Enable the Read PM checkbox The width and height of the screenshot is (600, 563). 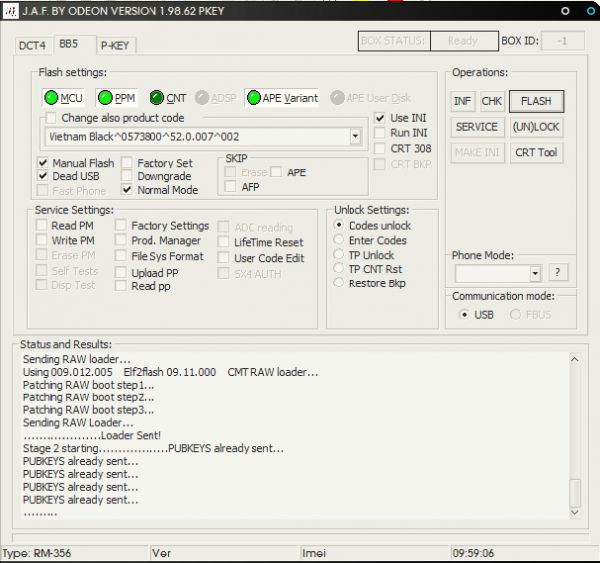41,225
